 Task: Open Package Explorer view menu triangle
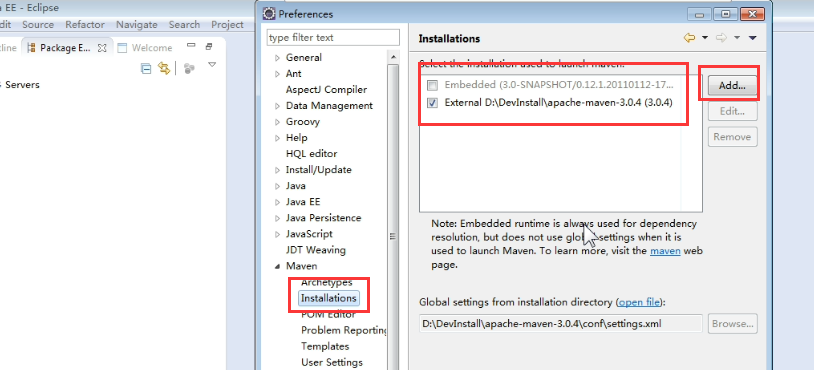(x=211, y=65)
